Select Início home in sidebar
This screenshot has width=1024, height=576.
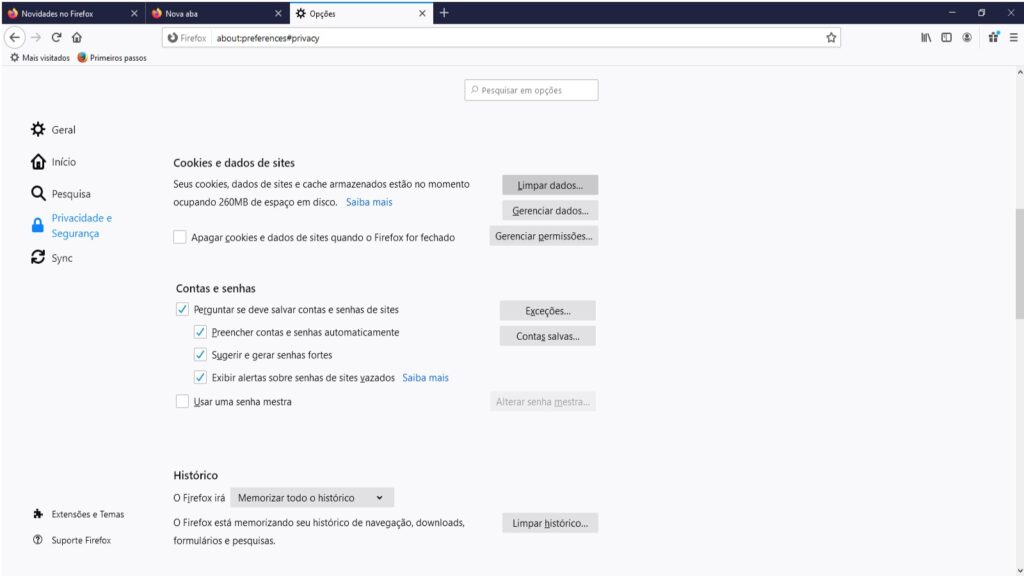pos(38,161)
